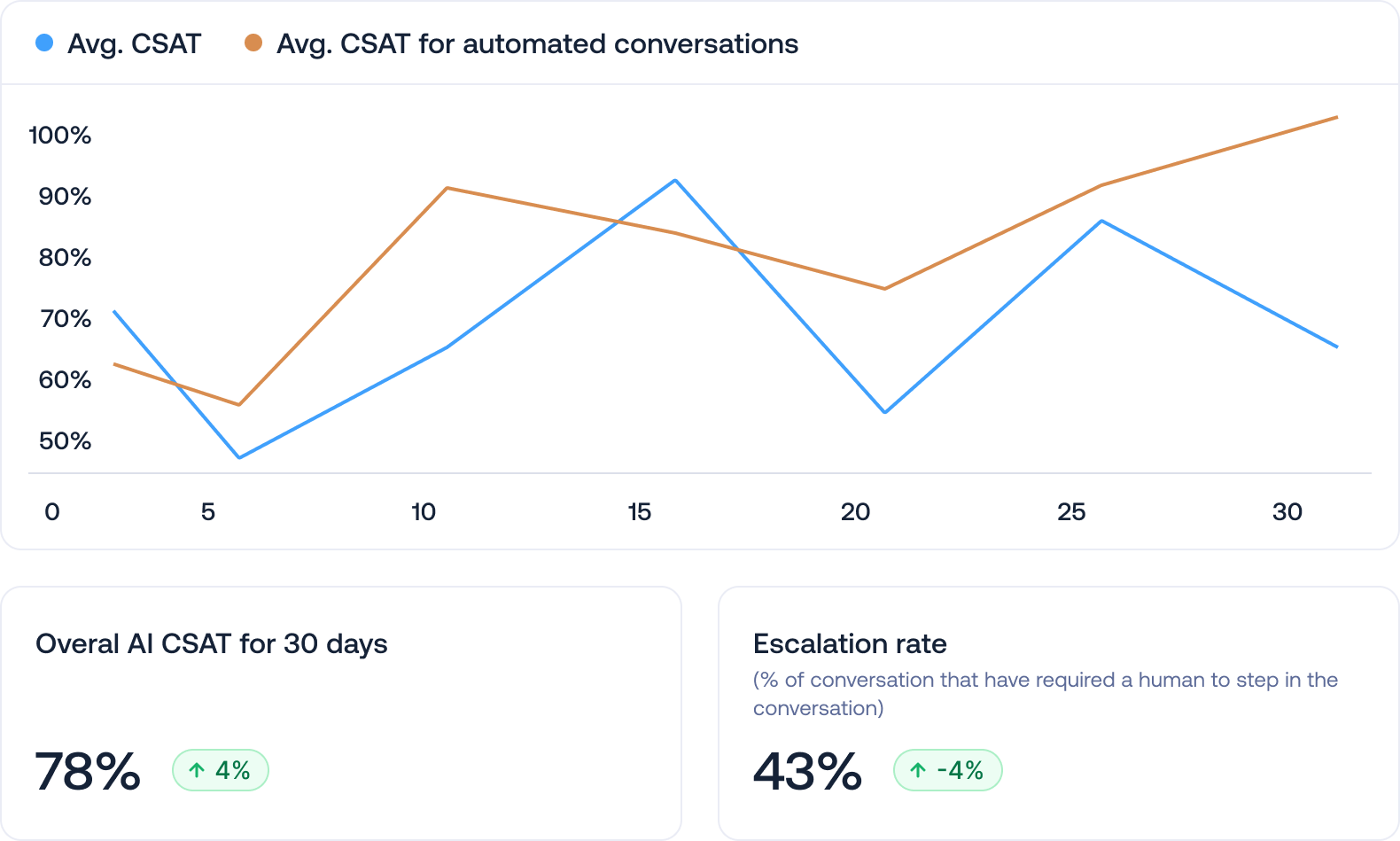The height and width of the screenshot is (841, 1400).
Task: Click the blue Avg. CSAT legend dot
Action: [43, 43]
